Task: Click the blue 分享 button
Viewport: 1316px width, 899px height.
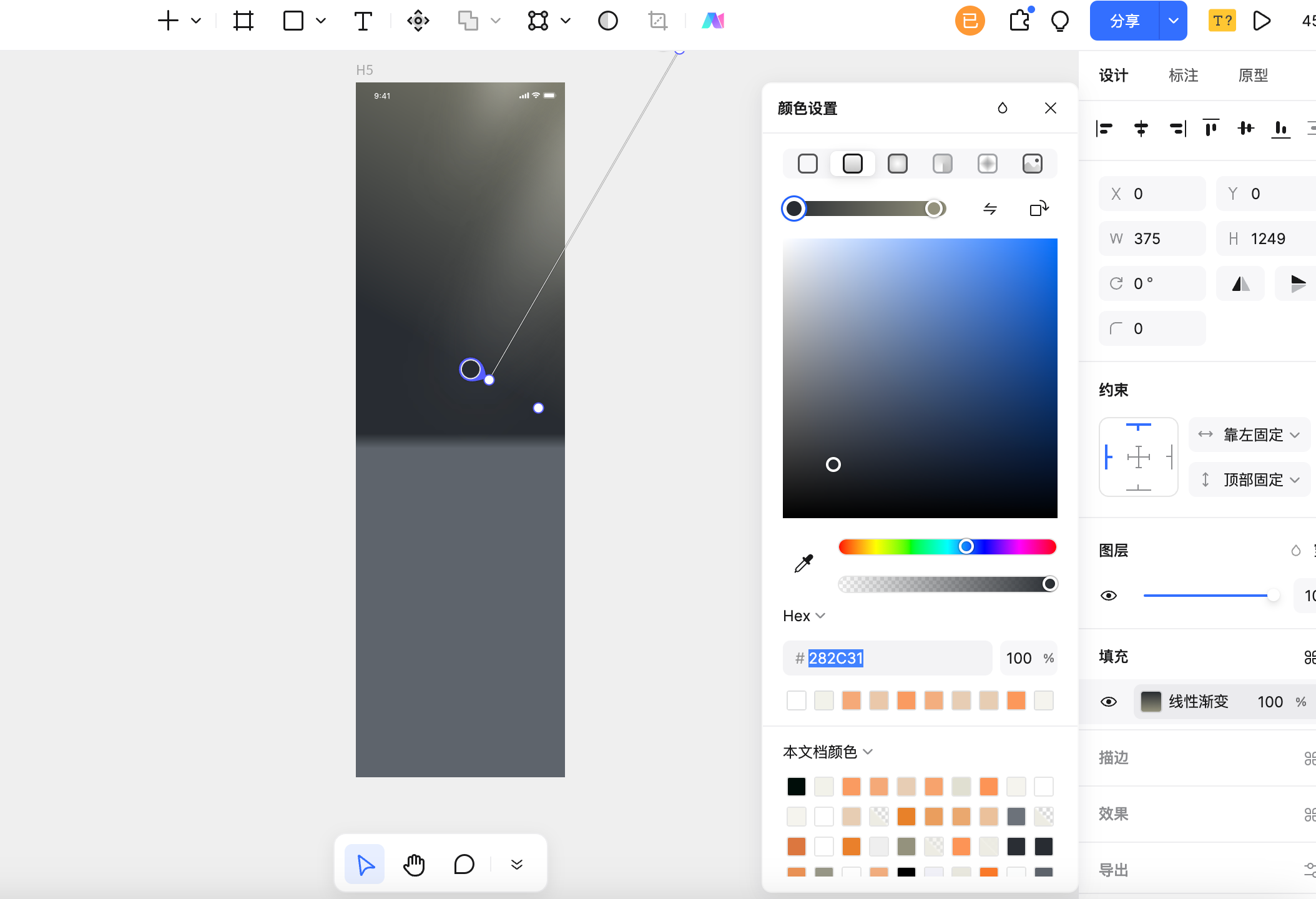Action: pos(1124,21)
